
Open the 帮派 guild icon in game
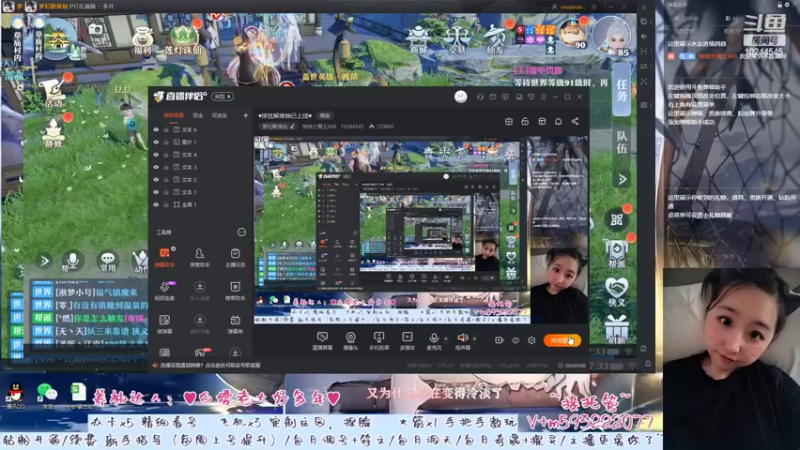coord(616,254)
